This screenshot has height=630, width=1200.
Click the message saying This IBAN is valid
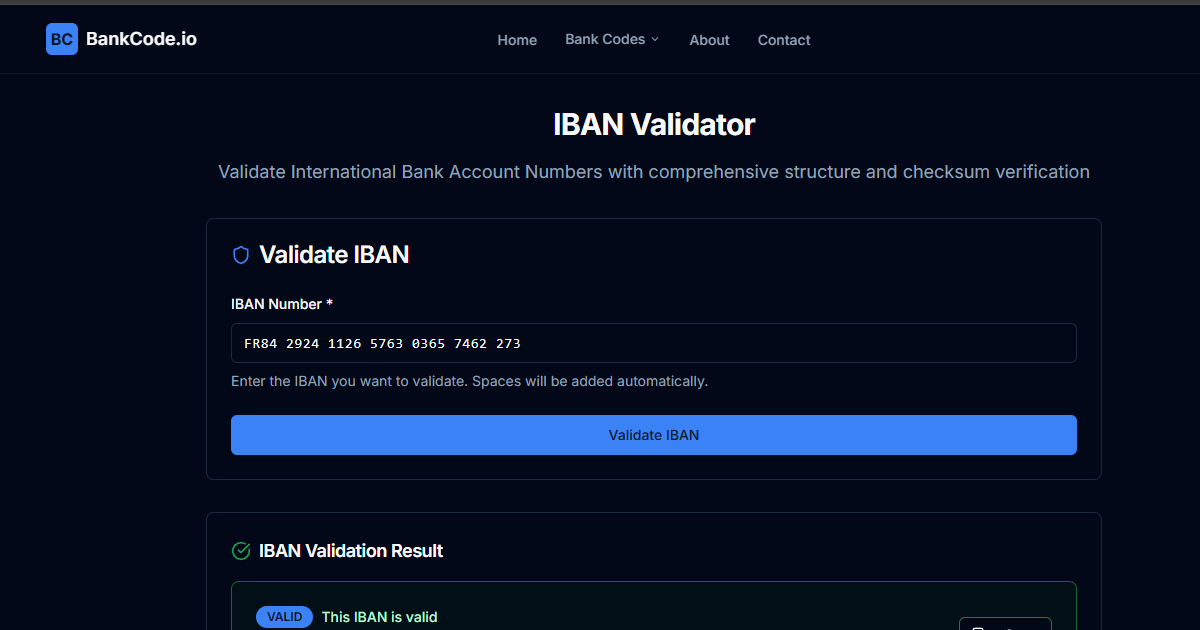[379, 617]
